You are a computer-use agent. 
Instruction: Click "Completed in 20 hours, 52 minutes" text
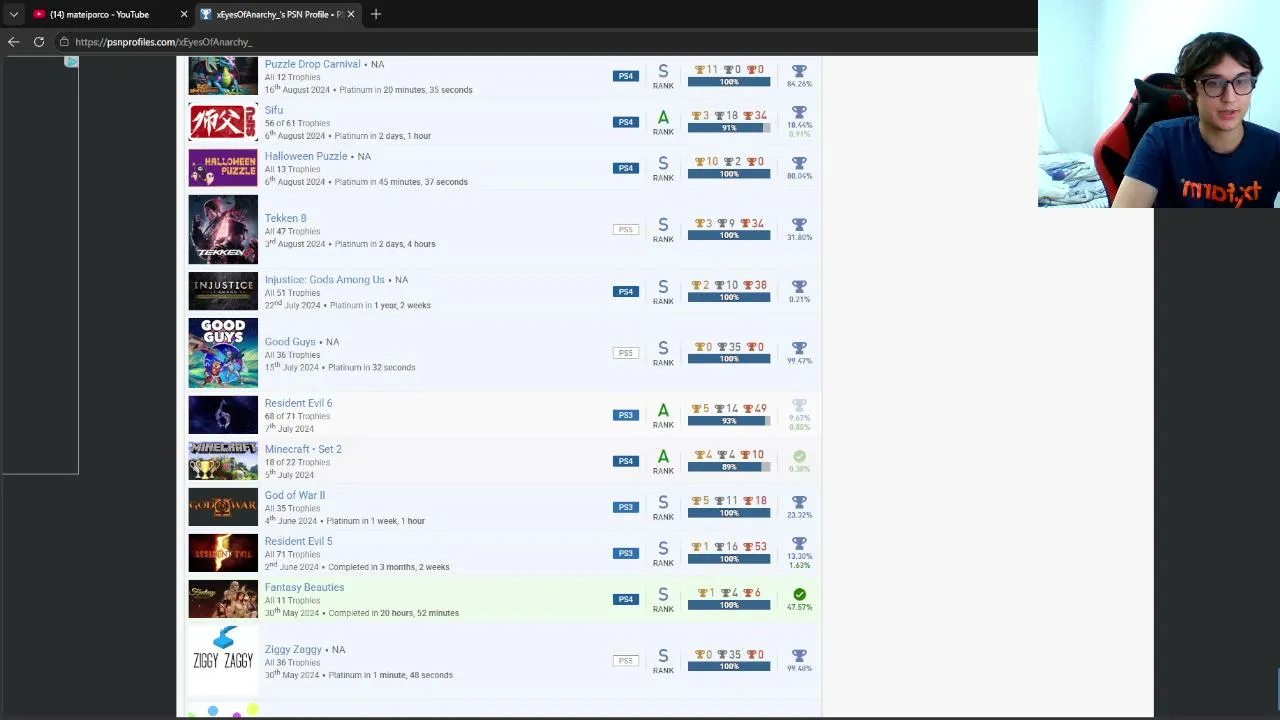tap(394, 613)
